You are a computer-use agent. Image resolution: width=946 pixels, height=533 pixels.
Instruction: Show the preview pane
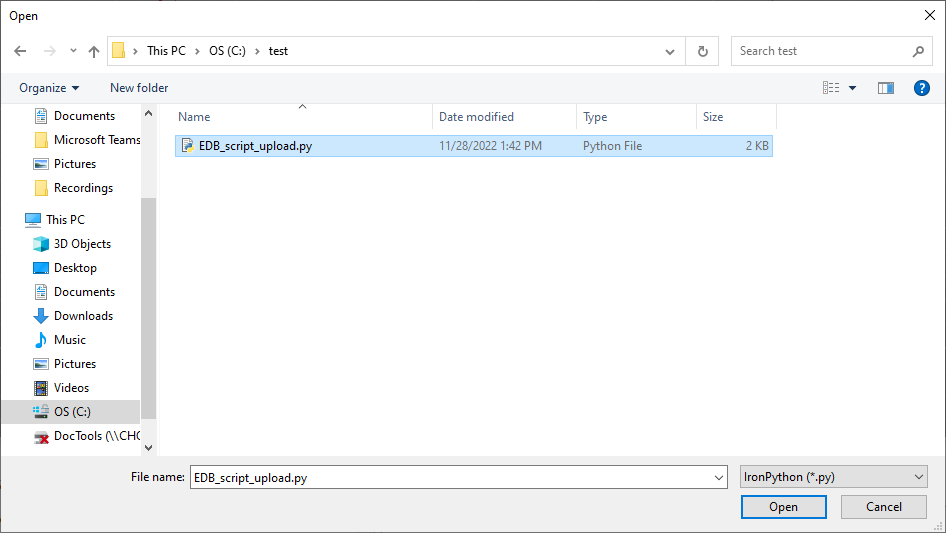click(886, 88)
